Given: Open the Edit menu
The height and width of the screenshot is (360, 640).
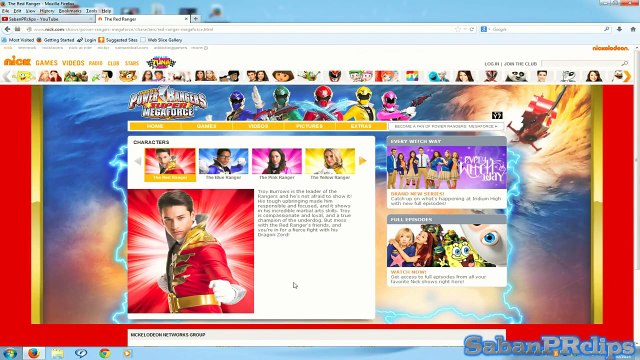Looking at the screenshot, I should [18, 11].
